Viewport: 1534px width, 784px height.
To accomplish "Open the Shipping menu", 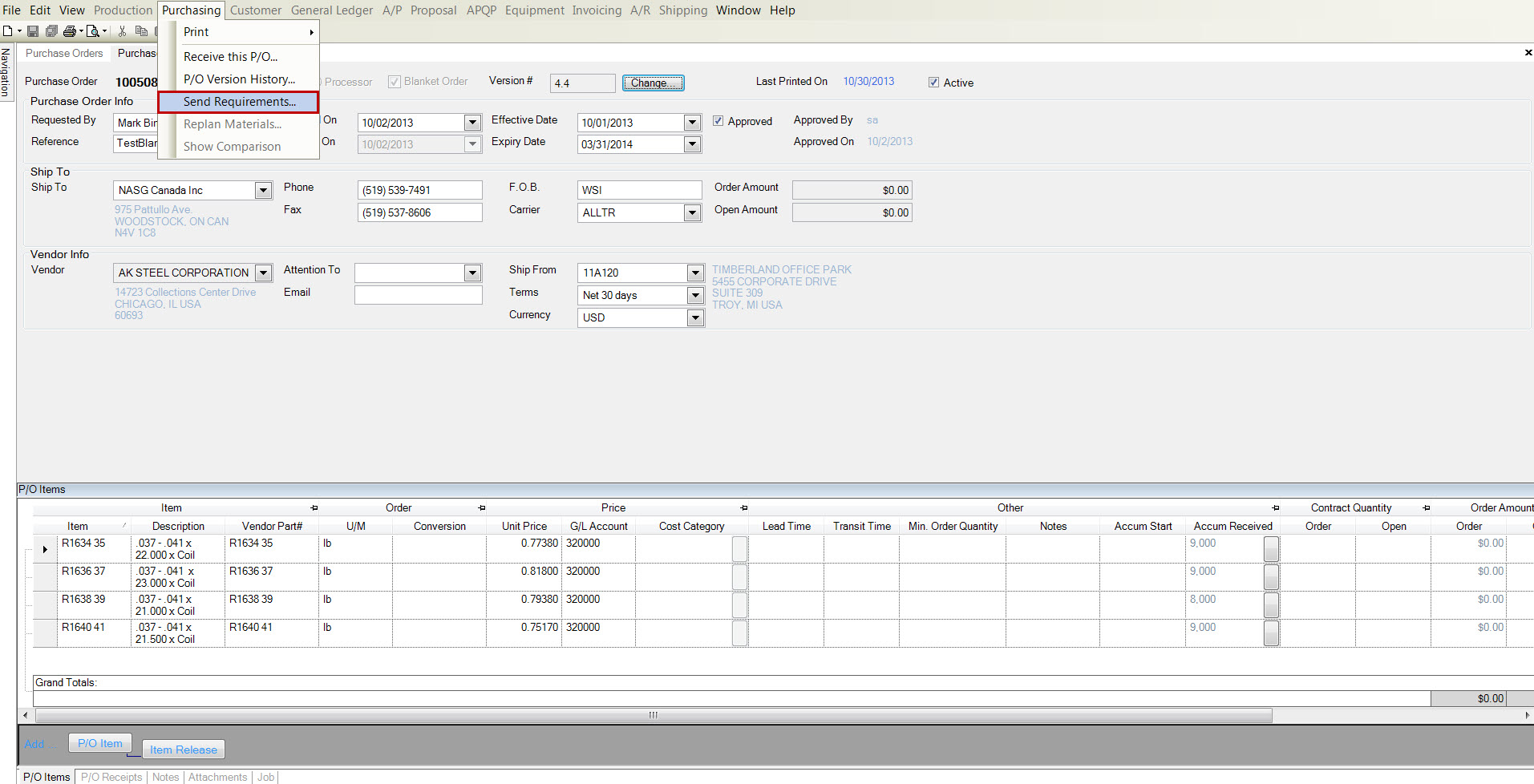I will 683,10.
